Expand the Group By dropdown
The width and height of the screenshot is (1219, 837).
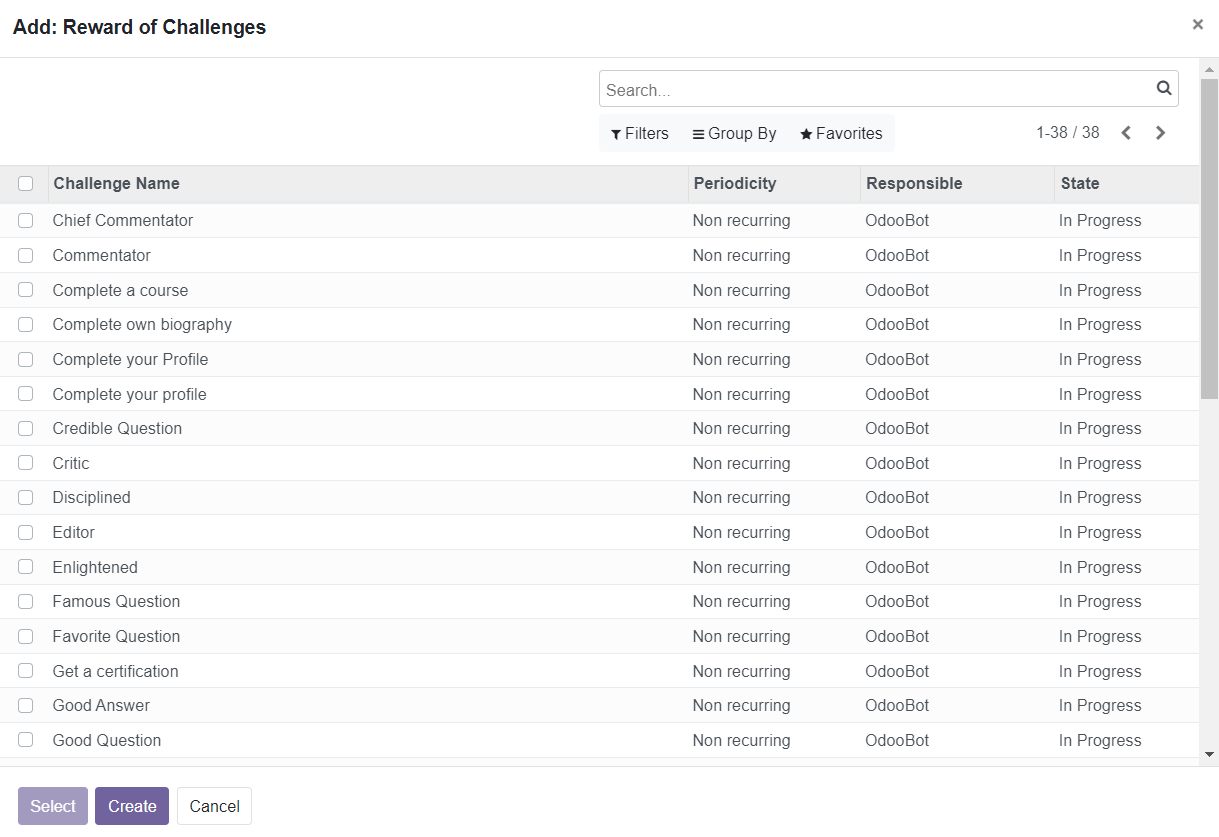tap(734, 134)
